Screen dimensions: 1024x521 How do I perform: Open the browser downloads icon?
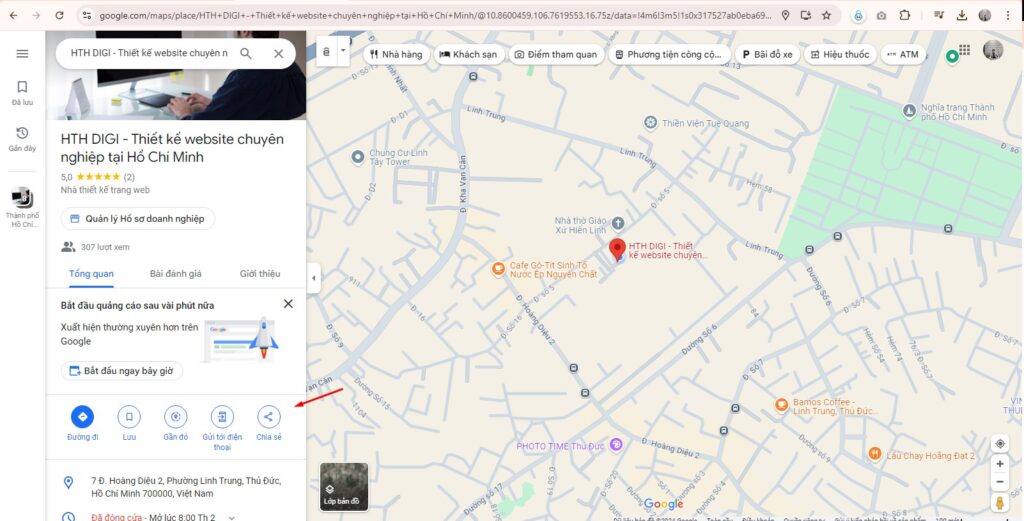pyautogui.click(x=961, y=15)
